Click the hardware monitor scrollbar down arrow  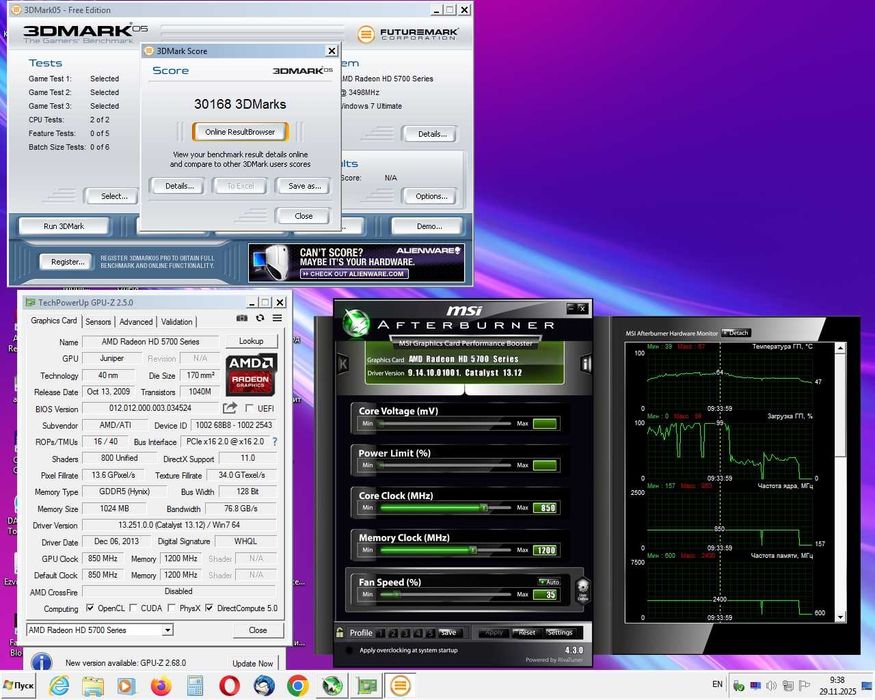(841, 617)
